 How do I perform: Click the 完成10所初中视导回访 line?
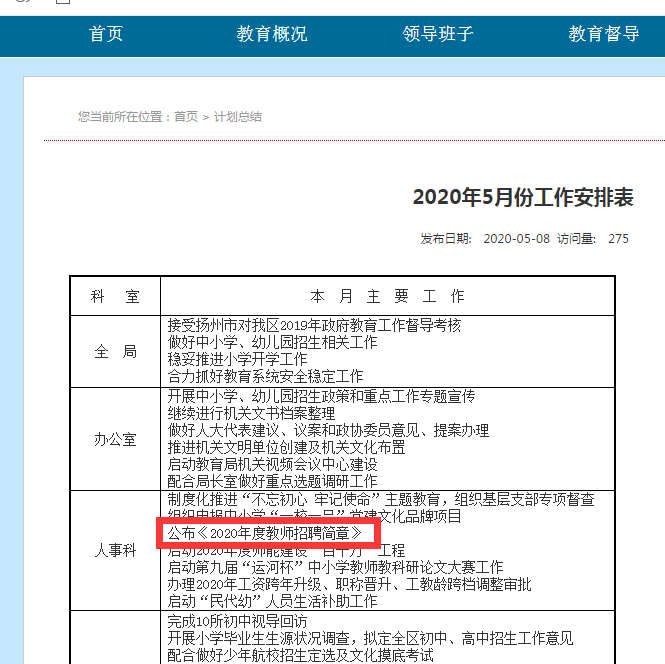pyautogui.click(x=237, y=621)
